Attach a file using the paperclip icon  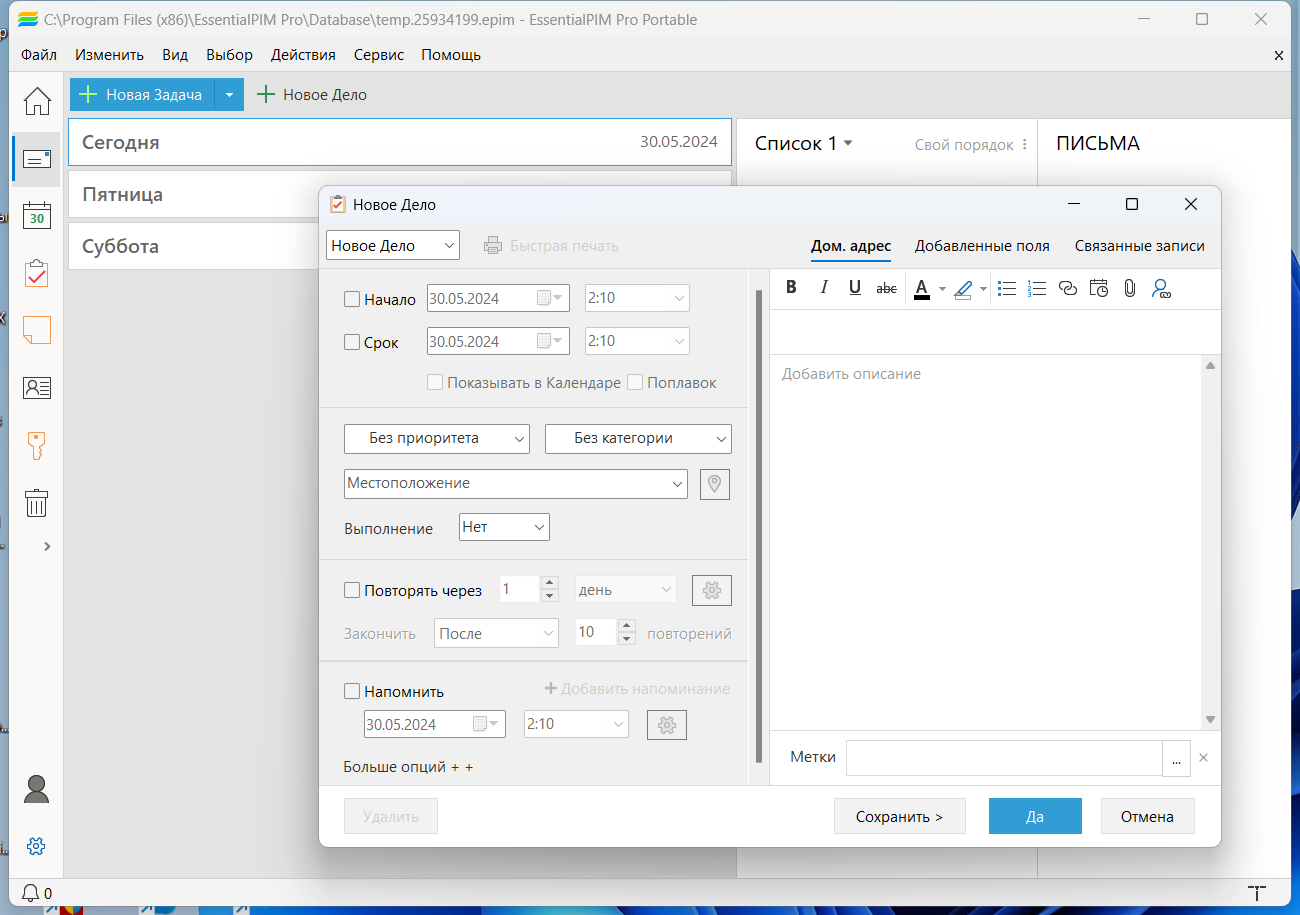1130,288
